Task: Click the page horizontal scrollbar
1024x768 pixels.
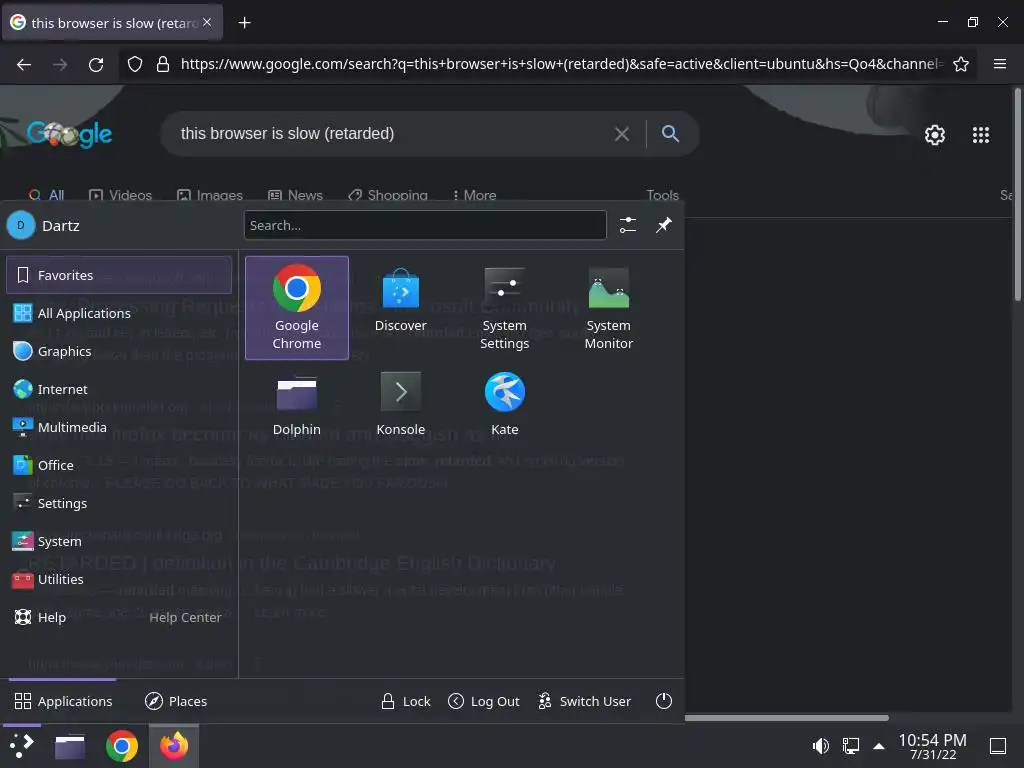Action: pos(787,718)
